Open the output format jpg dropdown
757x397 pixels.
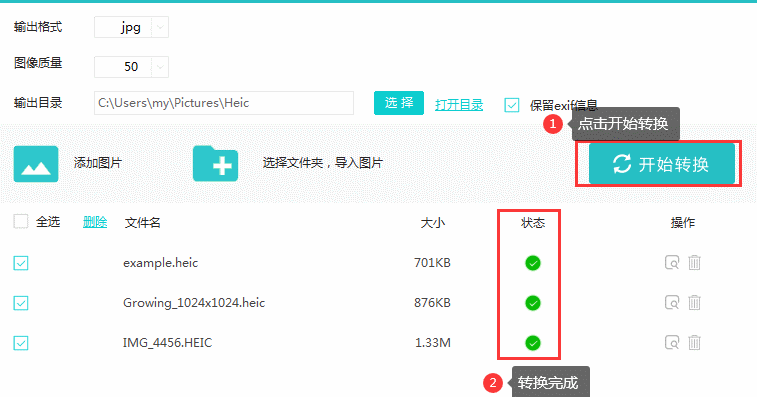(131, 27)
